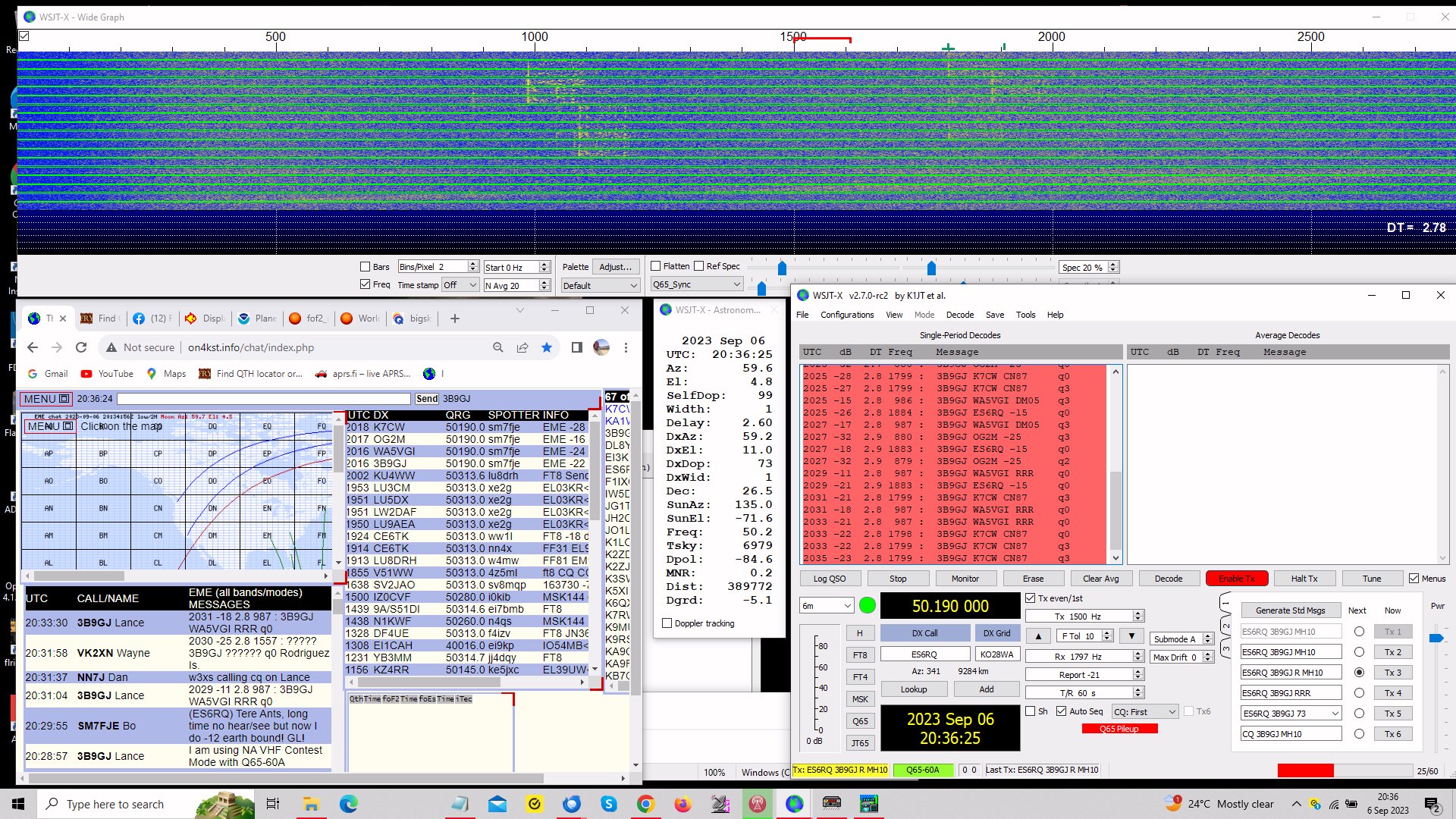Image resolution: width=1456 pixels, height=819 pixels.
Task: Click Chrome back arrow button
Action: point(32,347)
